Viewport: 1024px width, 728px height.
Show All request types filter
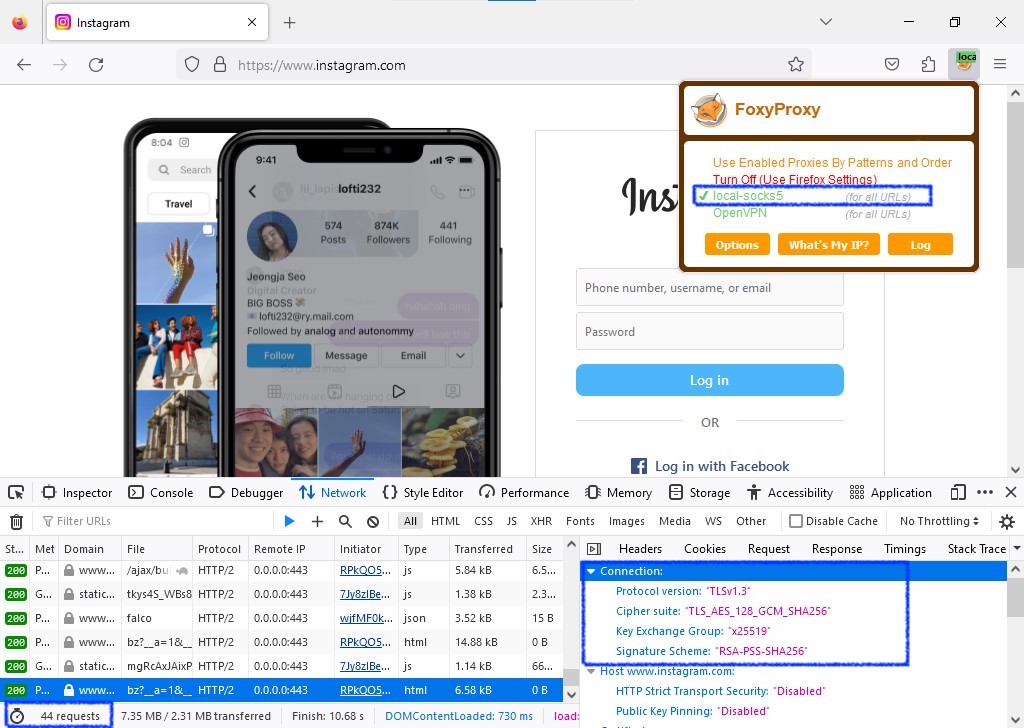click(x=410, y=521)
